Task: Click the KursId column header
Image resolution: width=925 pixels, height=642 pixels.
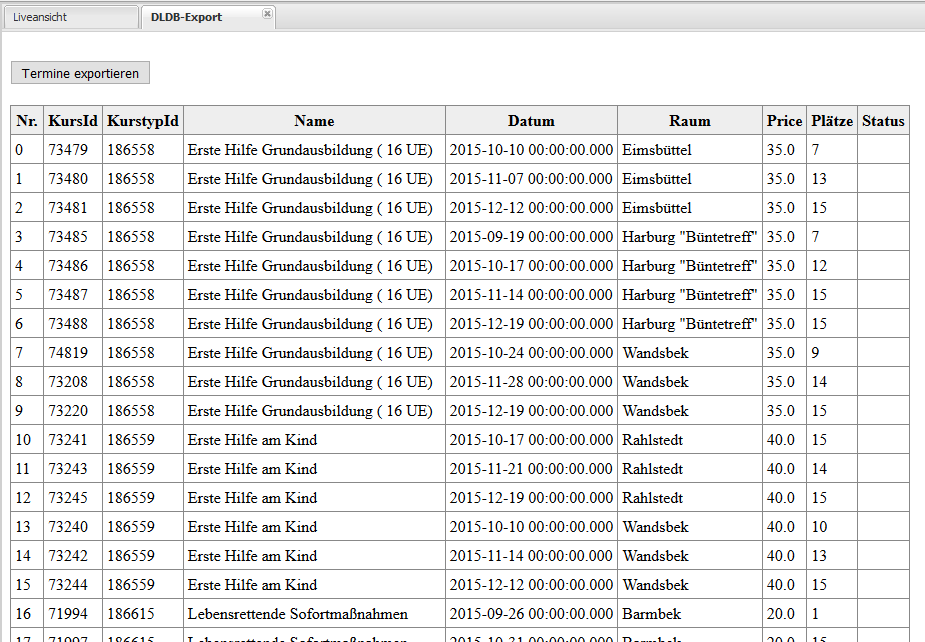Action: [73, 121]
